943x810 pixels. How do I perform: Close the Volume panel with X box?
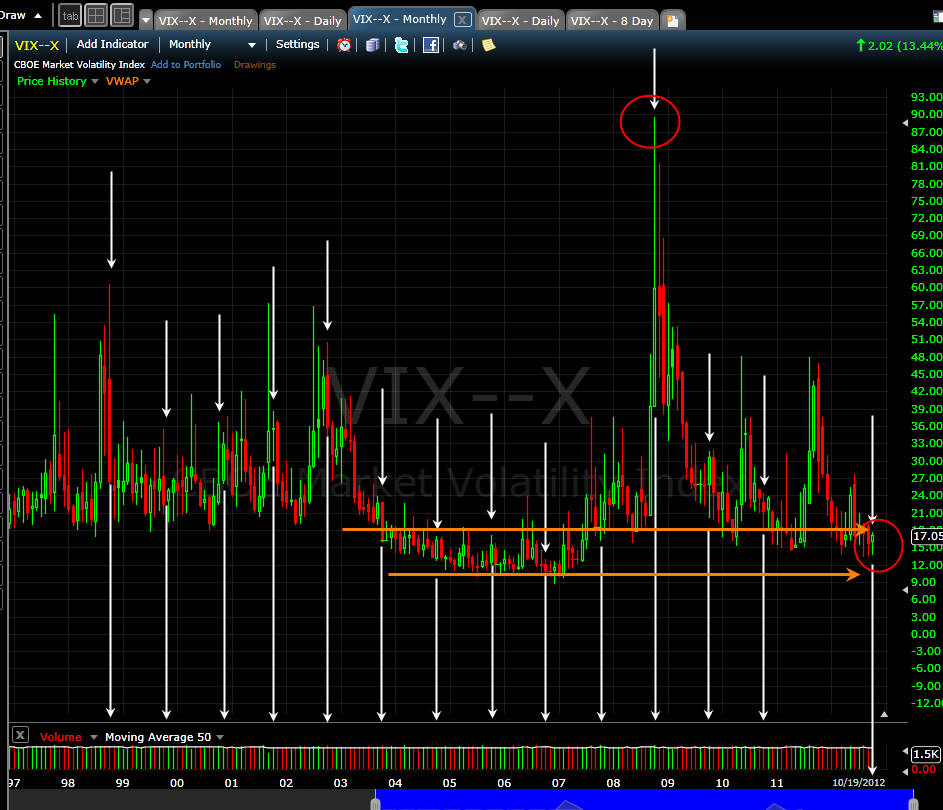coord(19,736)
